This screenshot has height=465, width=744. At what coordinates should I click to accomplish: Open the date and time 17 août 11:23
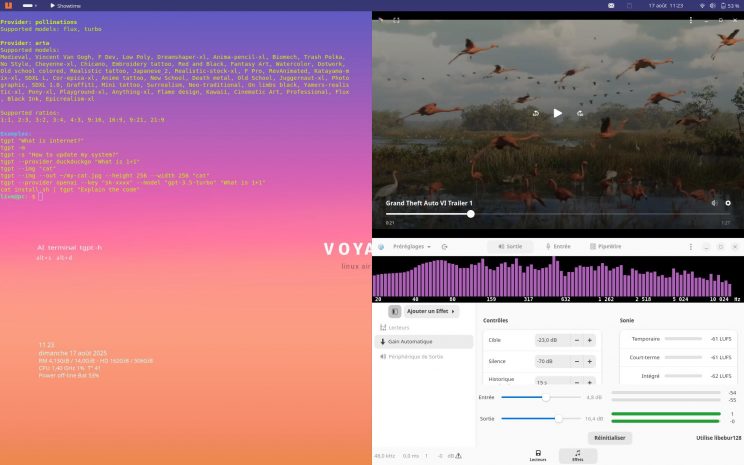[x=666, y=6]
